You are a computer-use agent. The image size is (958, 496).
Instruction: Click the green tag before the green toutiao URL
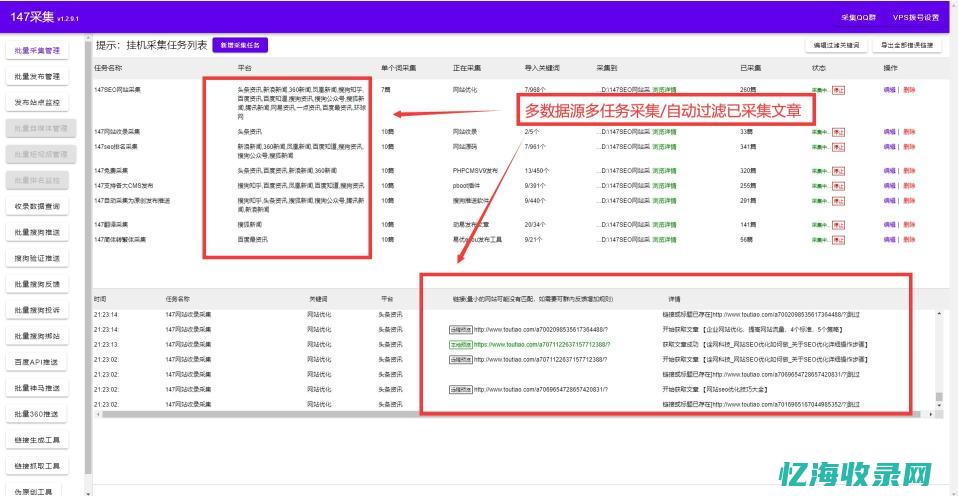point(460,344)
